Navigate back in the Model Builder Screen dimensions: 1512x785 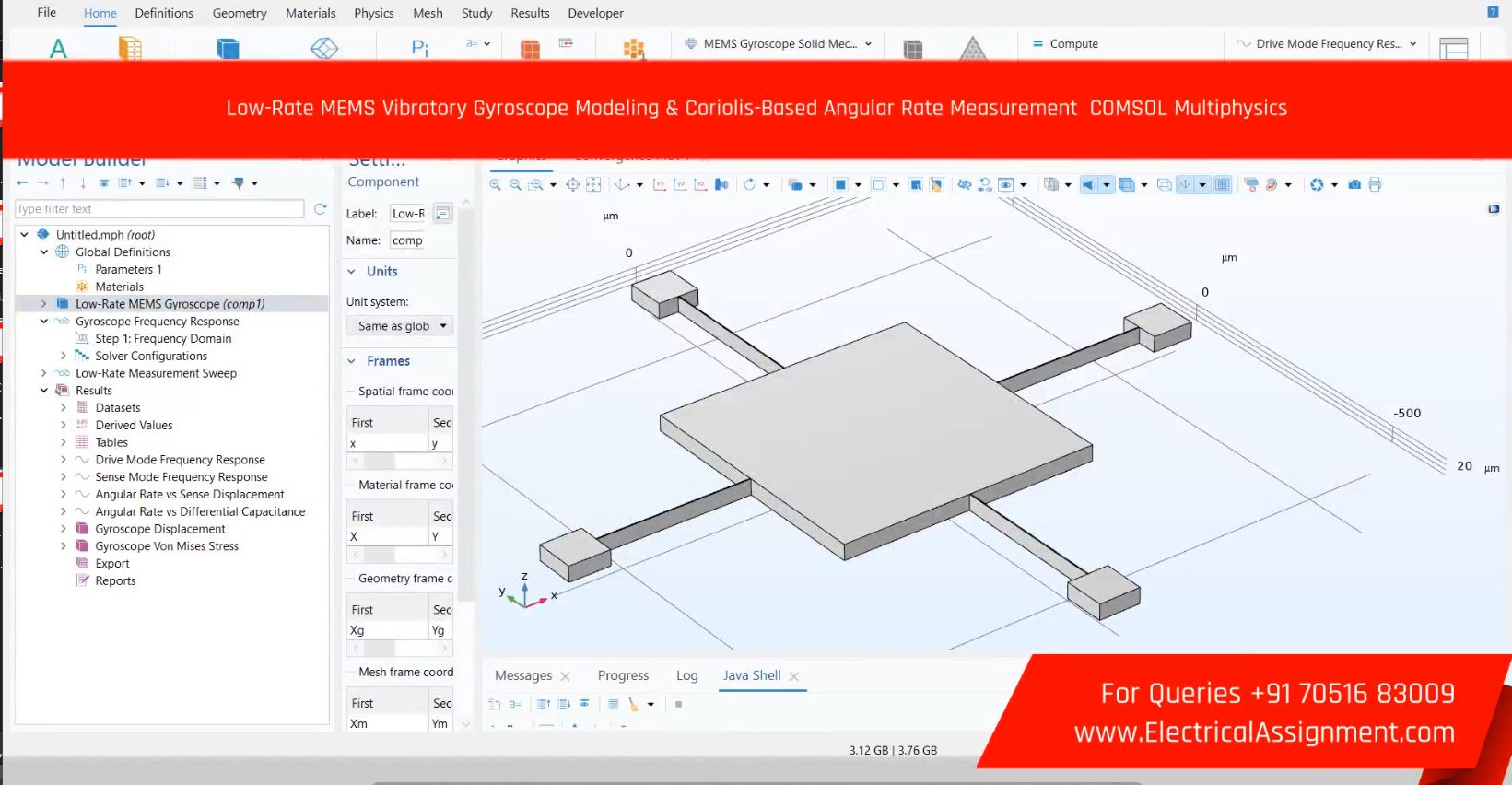(22, 183)
